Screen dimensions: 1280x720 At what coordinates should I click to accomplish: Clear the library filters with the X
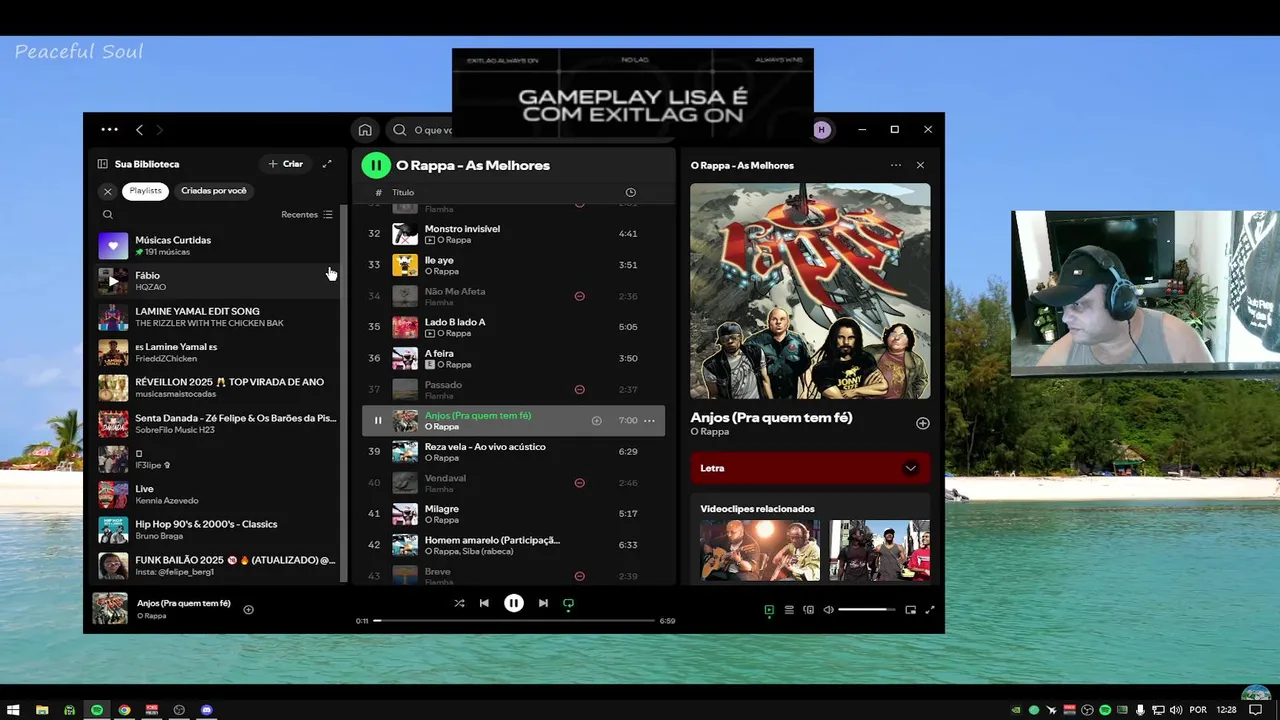(108, 191)
